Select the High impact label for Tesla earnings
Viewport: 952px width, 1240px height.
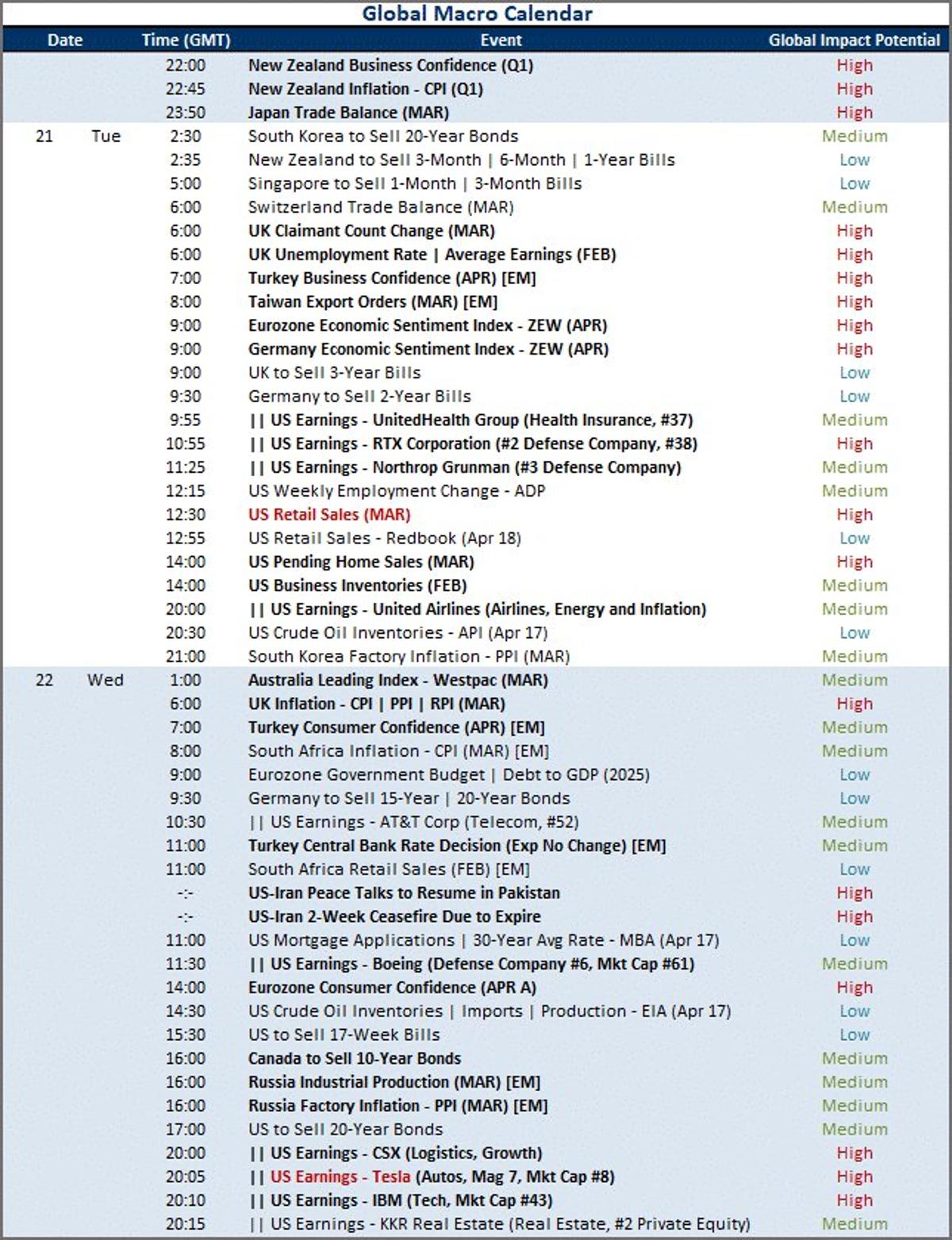point(855,1177)
